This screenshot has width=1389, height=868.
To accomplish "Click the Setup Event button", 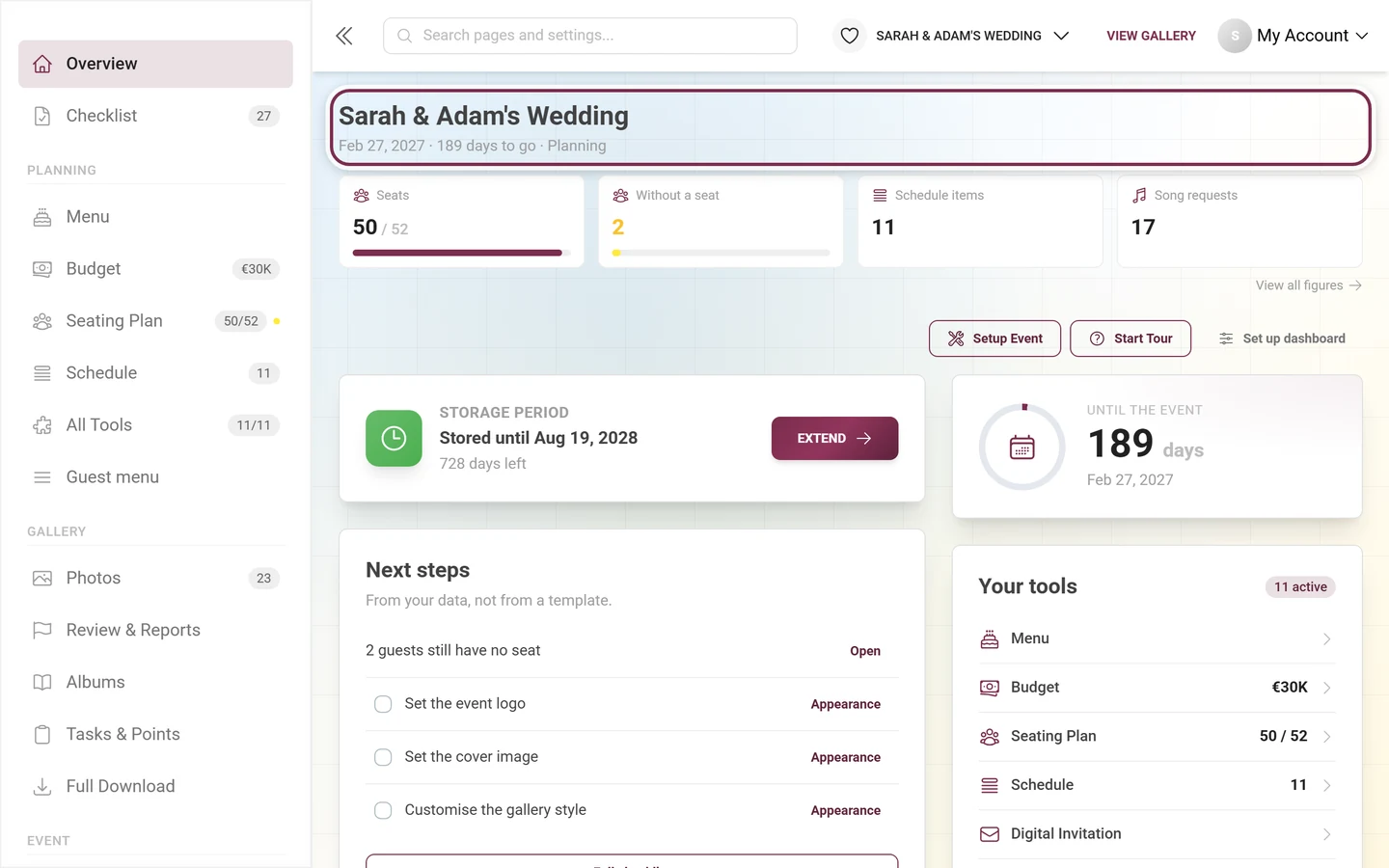I will (994, 339).
